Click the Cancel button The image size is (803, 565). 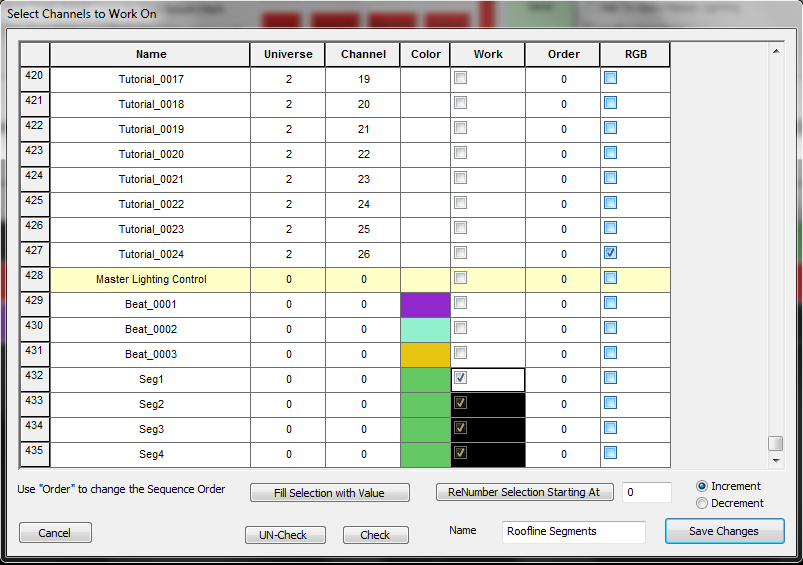(55, 533)
